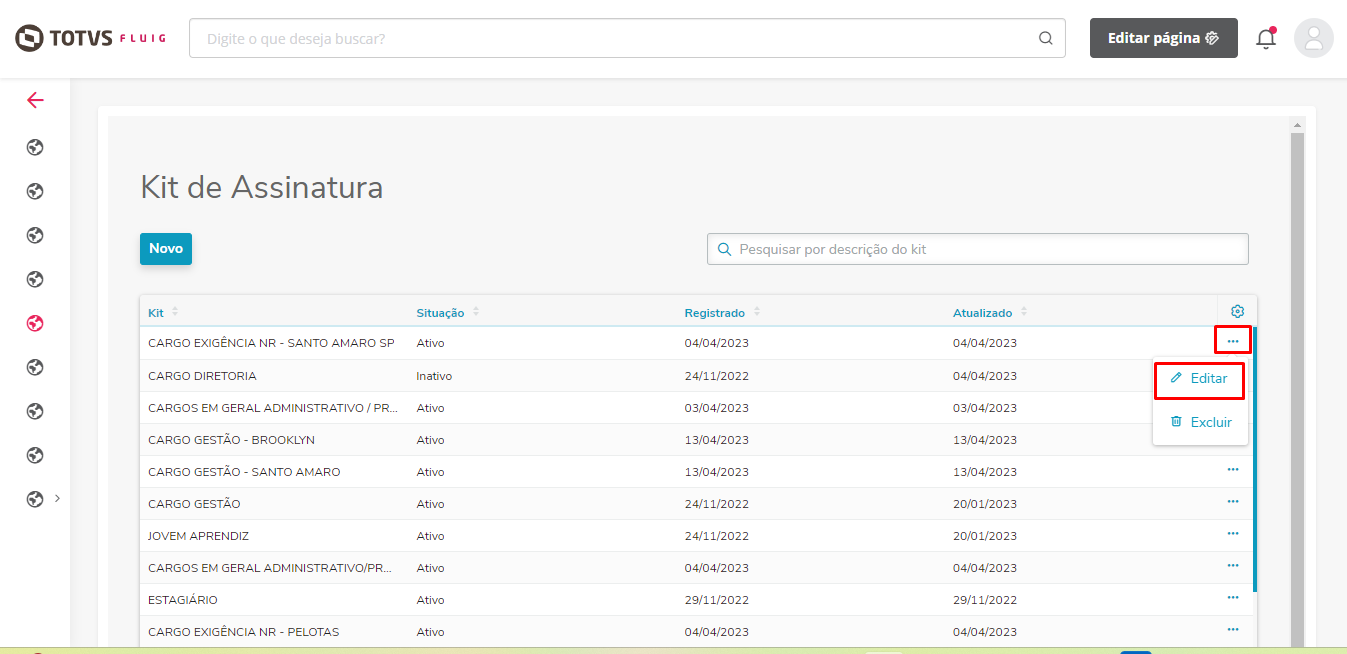
Task: Click Registrado date 24/11/2022 in CARGO DIRETORIA row
Action: click(716, 376)
